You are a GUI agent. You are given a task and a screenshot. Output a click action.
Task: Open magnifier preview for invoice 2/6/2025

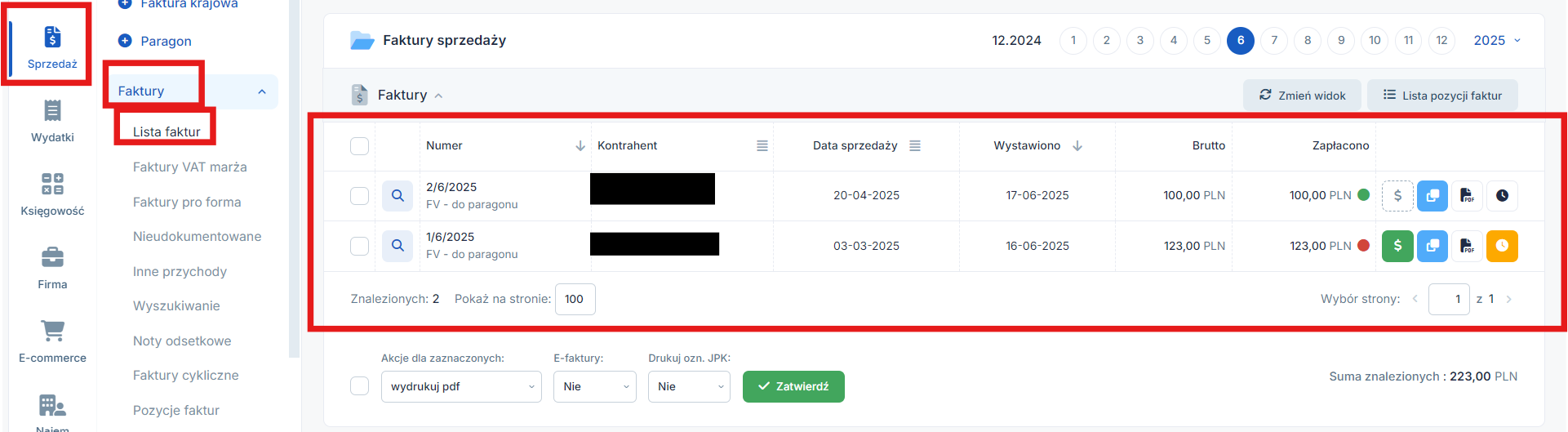(x=398, y=196)
